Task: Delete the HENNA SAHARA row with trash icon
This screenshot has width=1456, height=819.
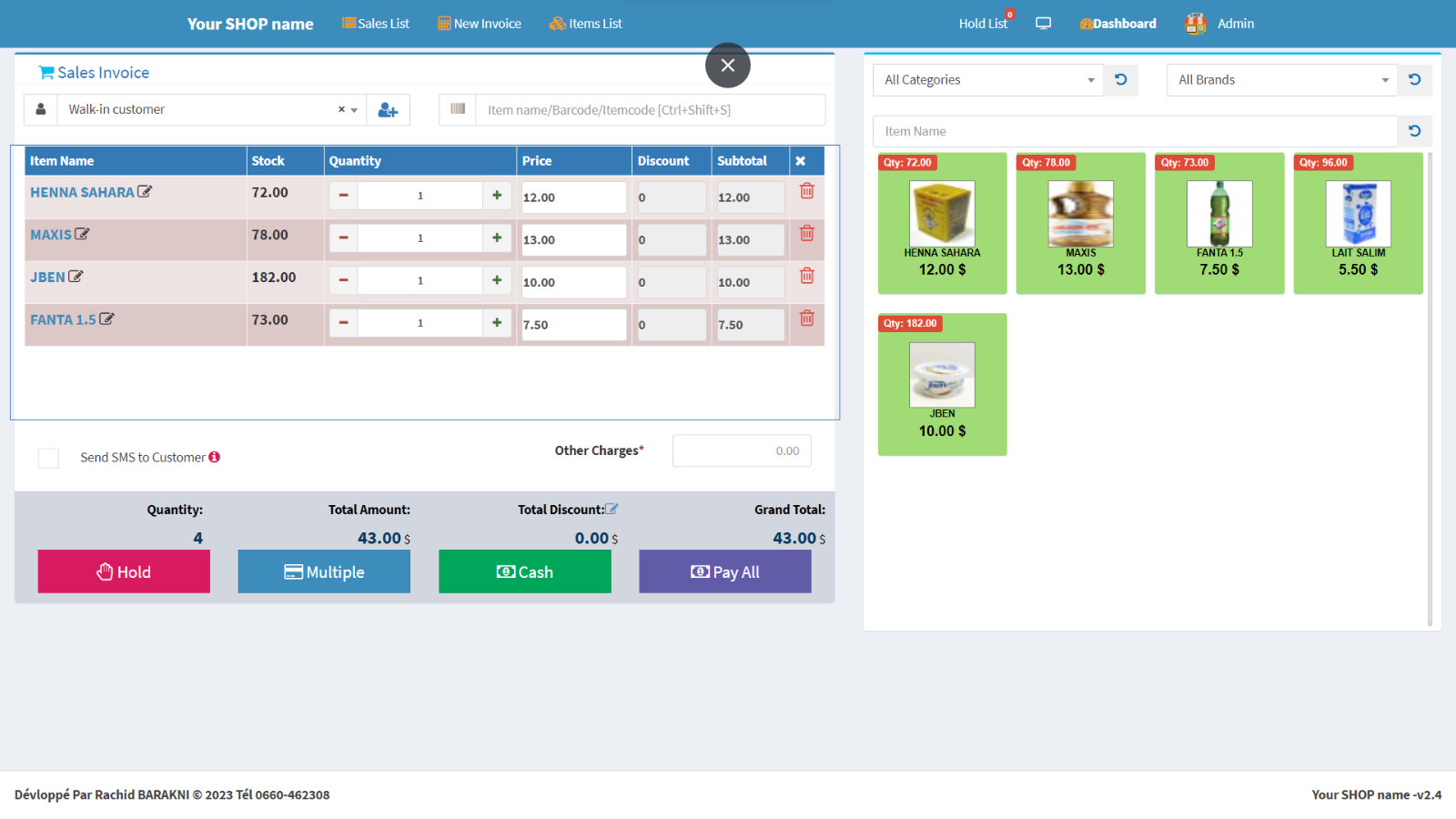Action: point(806,191)
